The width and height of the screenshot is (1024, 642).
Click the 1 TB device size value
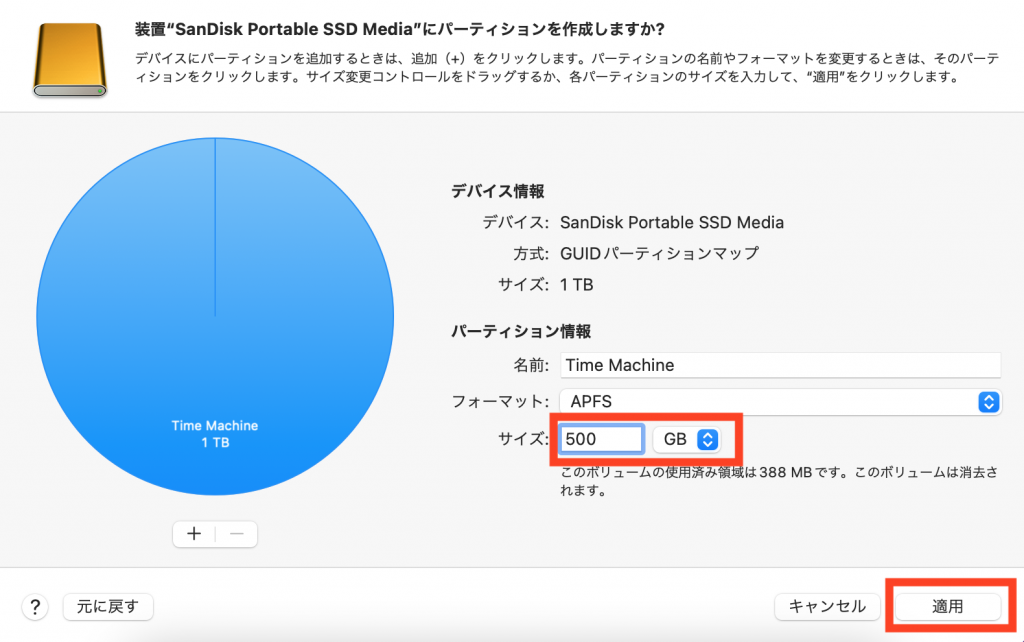click(x=577, y=285)
